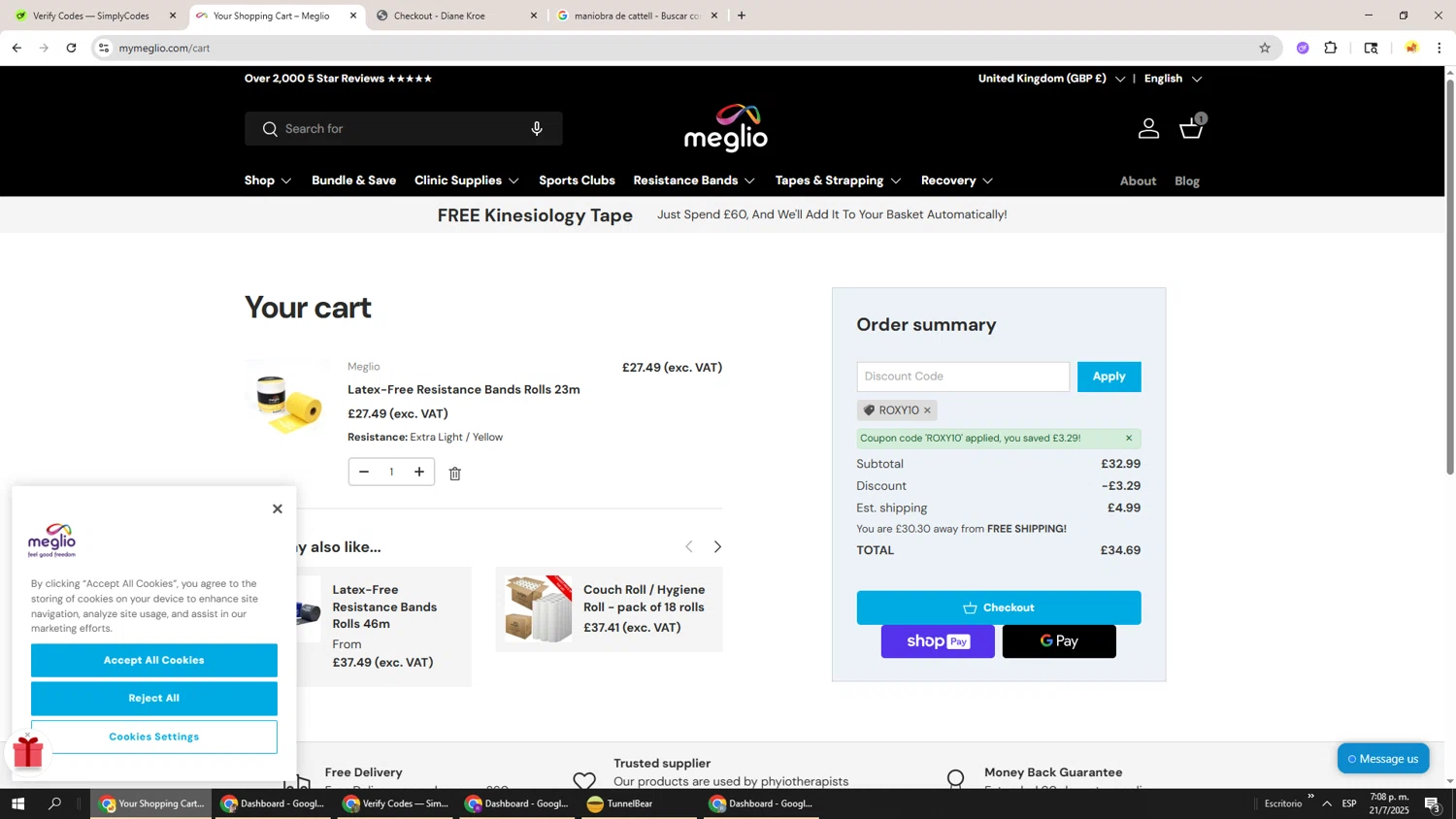Bookmark this page with the star icon
1456x819 pixels.
click(1265, 48)
